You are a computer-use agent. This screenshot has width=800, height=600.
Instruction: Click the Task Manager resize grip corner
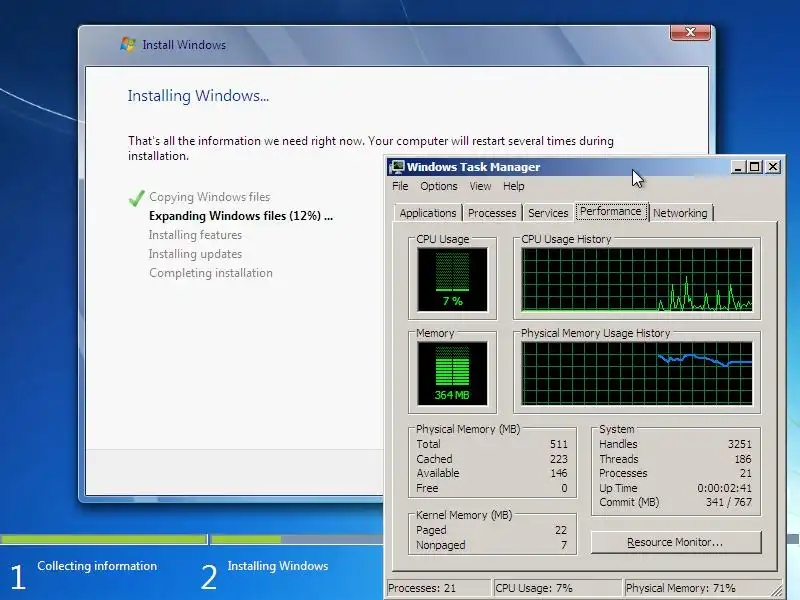pos(777,590)
